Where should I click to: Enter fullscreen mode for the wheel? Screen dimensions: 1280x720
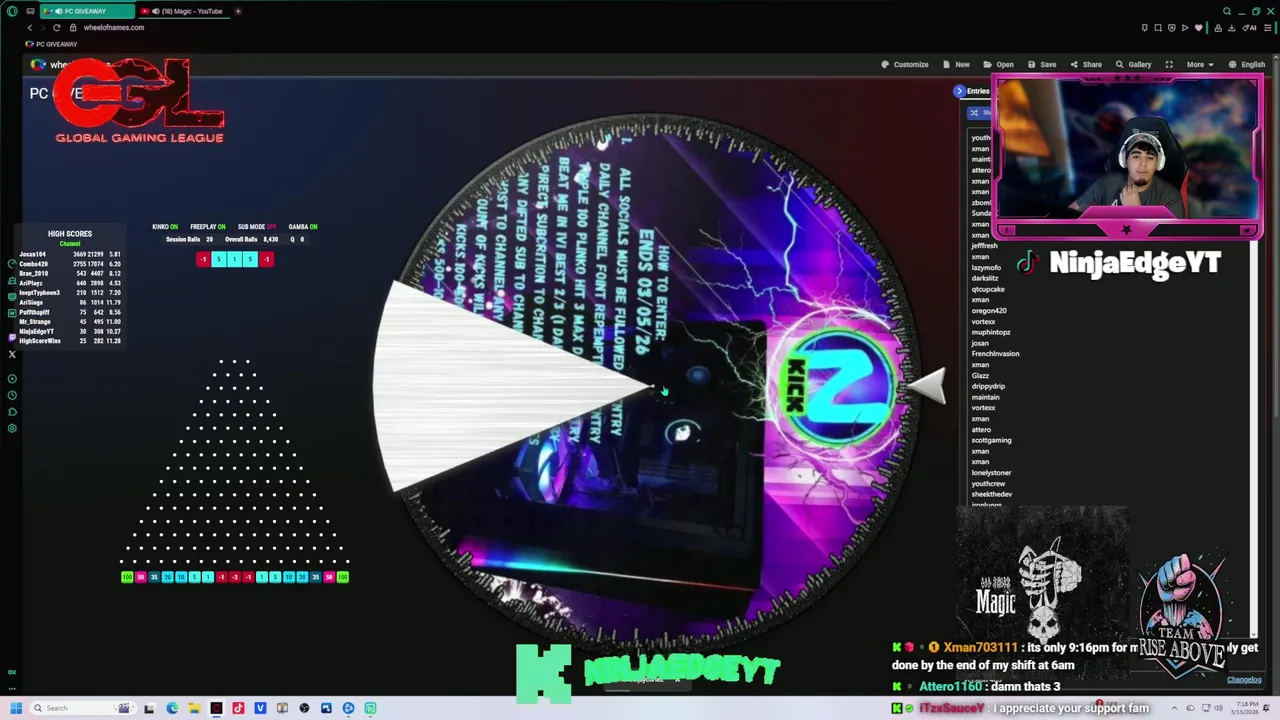(x=1169, y=64)
